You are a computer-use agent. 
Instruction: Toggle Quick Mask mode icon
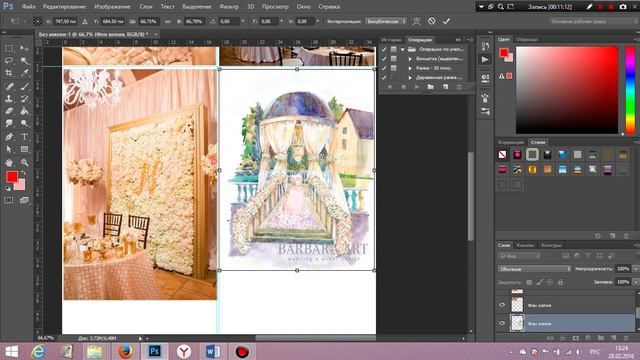coord(9,200)
